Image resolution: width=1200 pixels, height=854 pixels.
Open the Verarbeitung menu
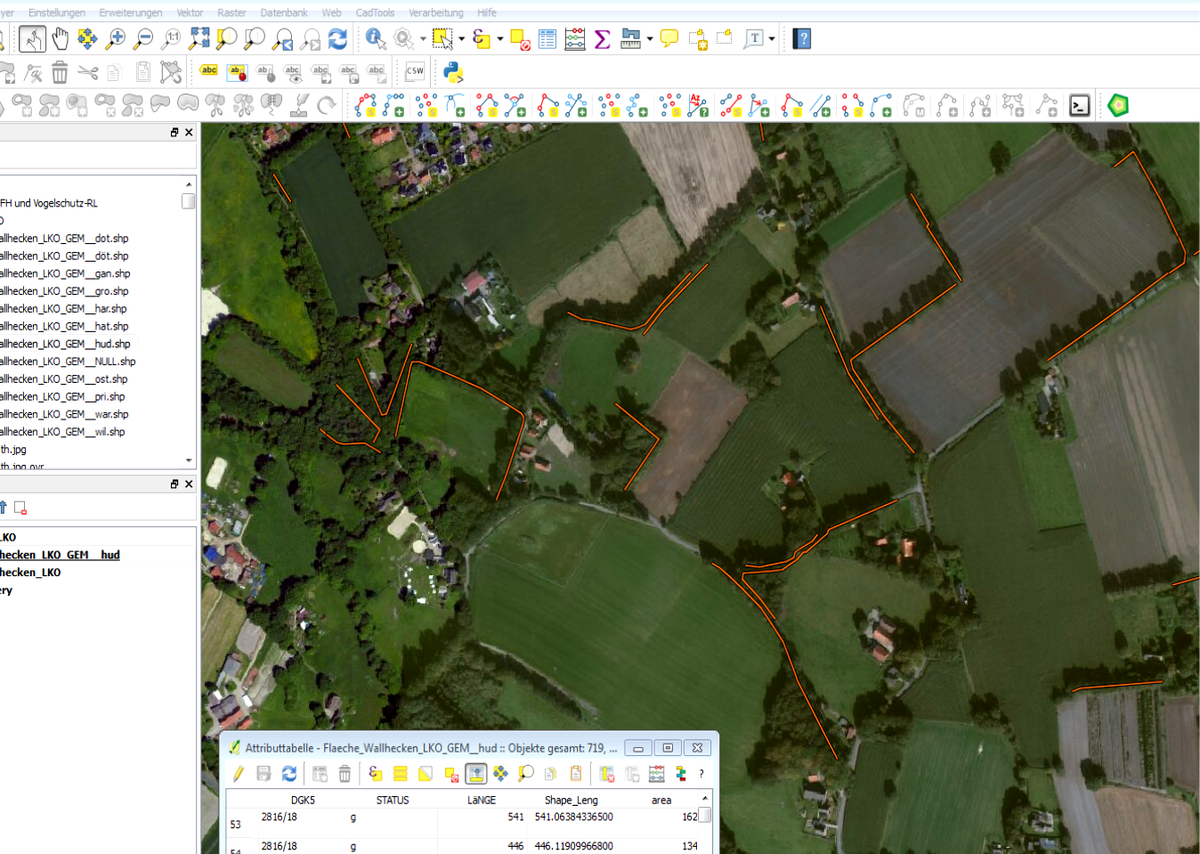click(x=436, y=12)
